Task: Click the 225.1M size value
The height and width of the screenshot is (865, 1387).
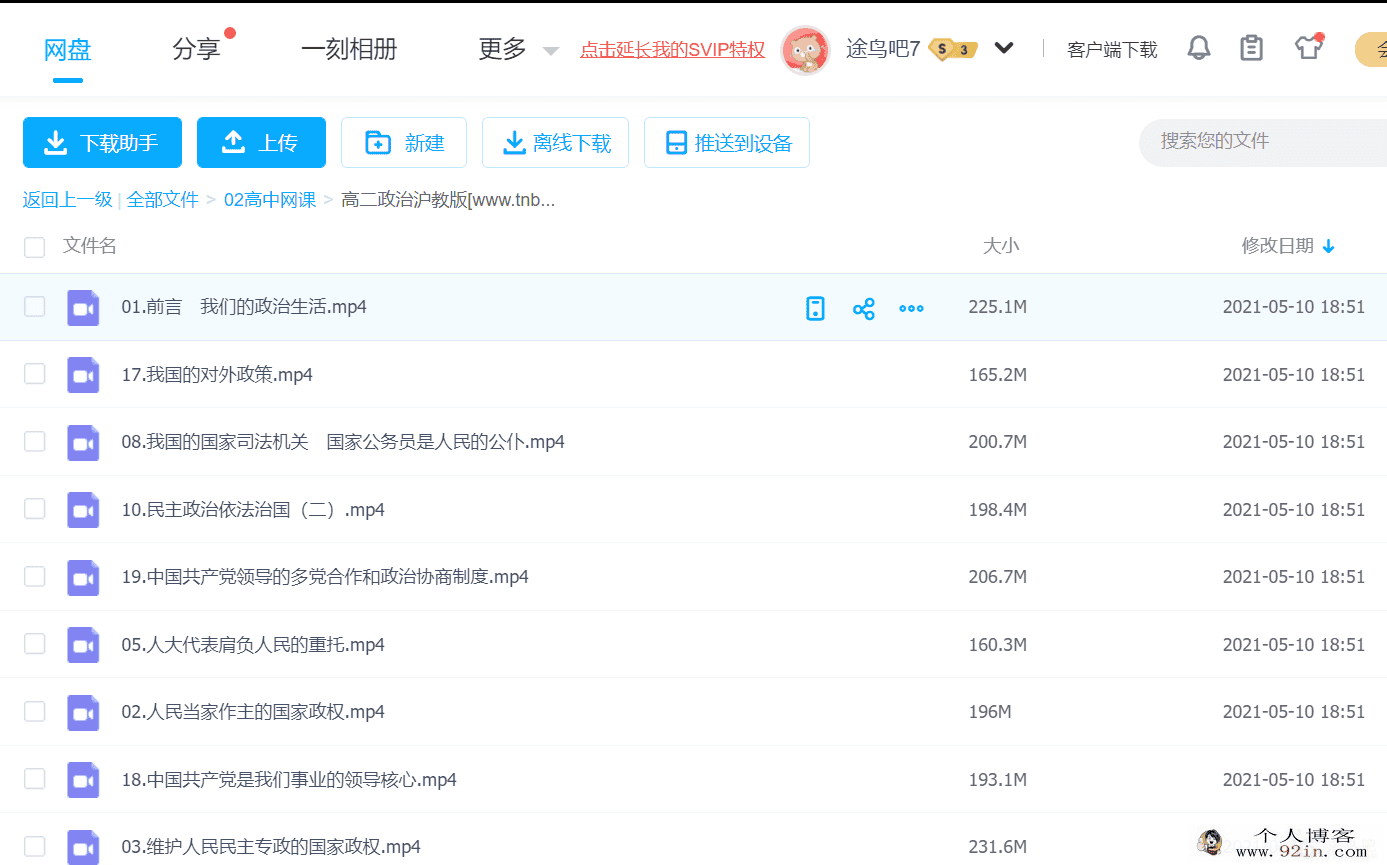Action: click(997, 307)
